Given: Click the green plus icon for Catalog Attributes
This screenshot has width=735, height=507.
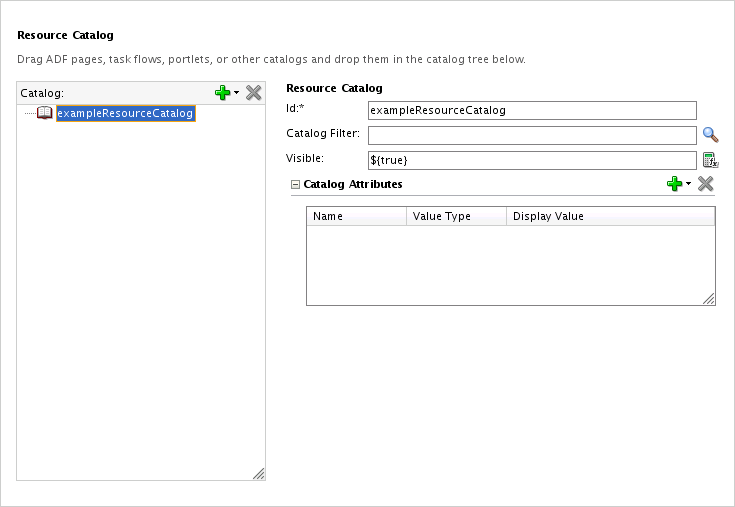Looking at the screenshot, I should tap(675, 184).
